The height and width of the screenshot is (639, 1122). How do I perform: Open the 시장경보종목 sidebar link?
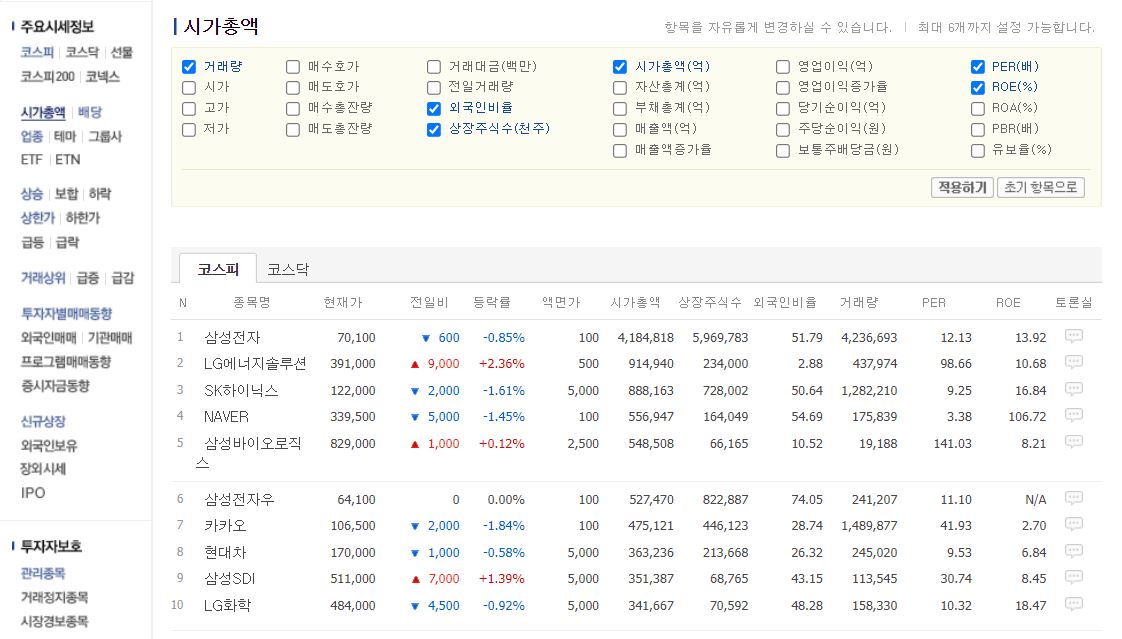coord(54,621)
